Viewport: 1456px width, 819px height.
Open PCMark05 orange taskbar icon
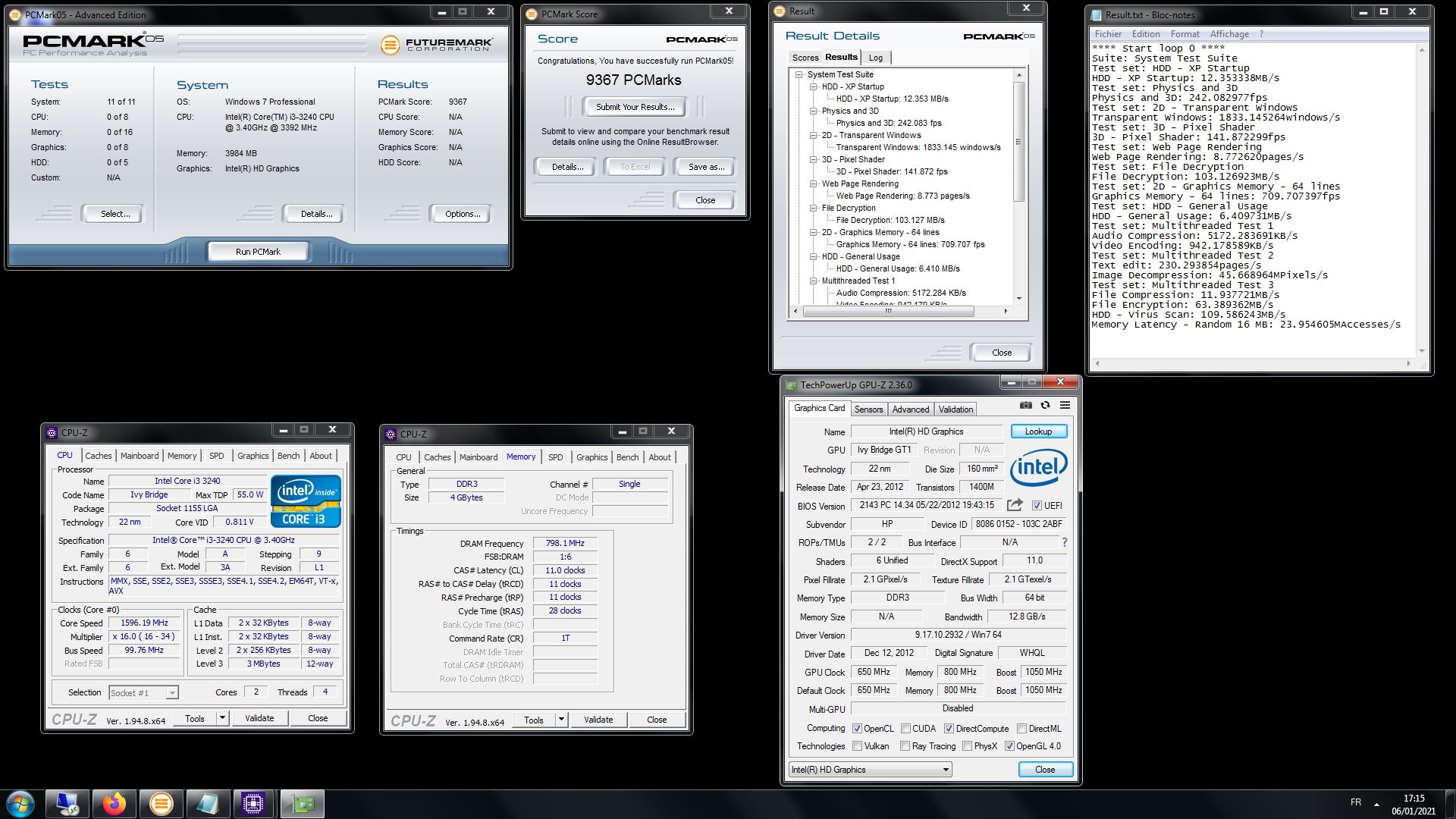(161, 804)
